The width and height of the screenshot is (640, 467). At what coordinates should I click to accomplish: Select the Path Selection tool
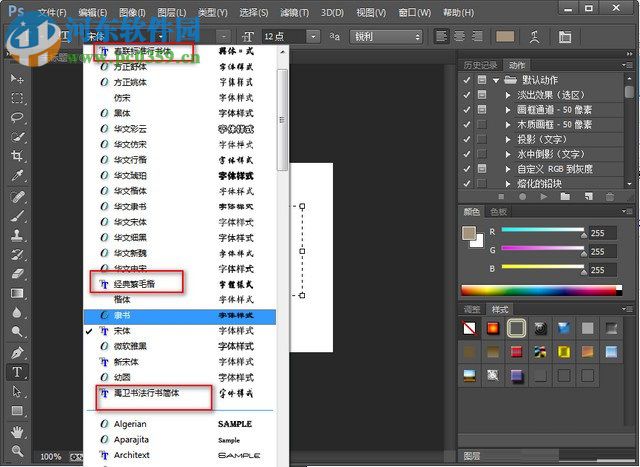click(17, 391)
